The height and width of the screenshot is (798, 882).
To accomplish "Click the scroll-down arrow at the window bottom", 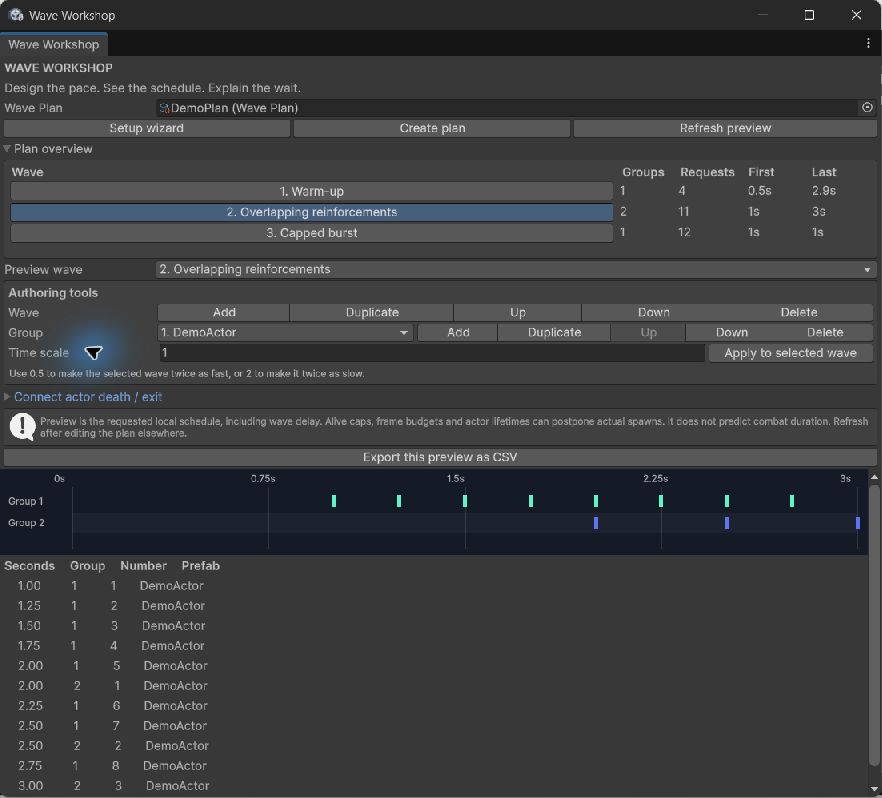I will (x=874, y=789).
